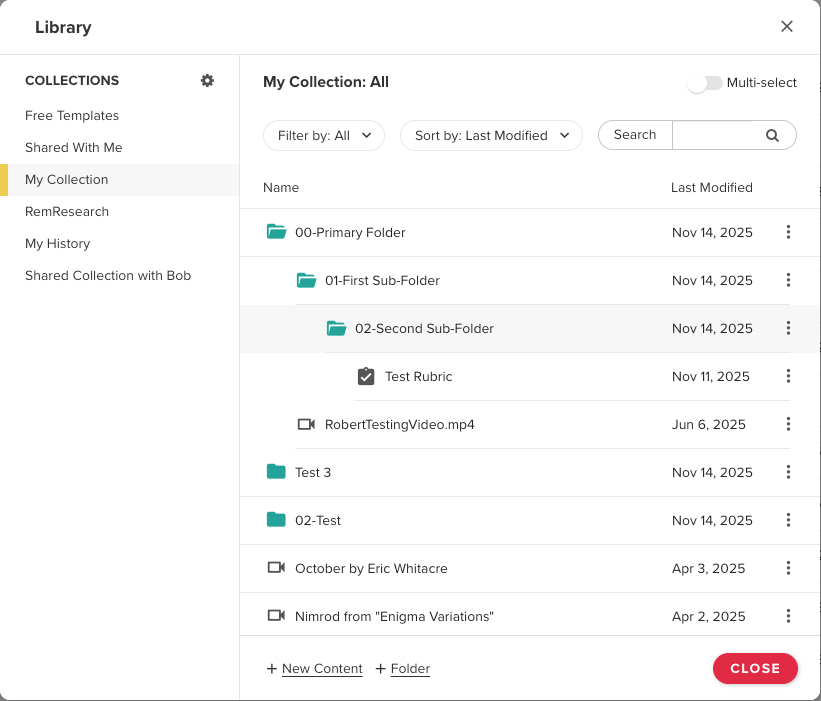
Task: Click the Test 3 folder icon
Action: (x=276, y=472)
